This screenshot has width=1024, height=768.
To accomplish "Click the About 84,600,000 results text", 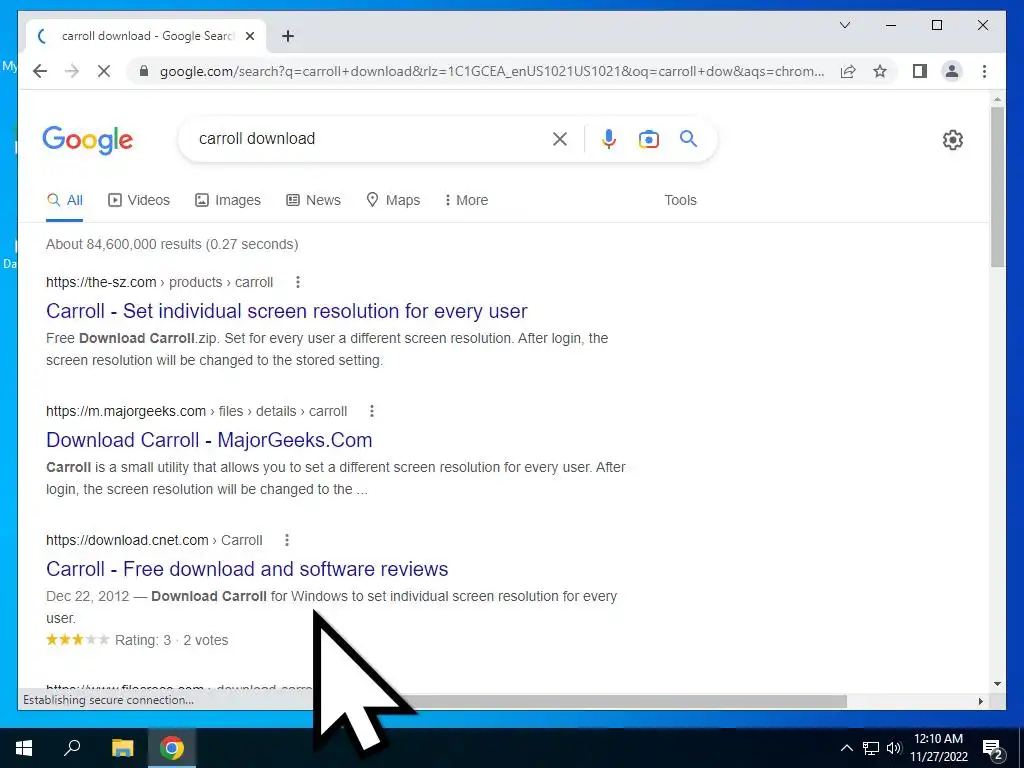I will tap(172, 244).
